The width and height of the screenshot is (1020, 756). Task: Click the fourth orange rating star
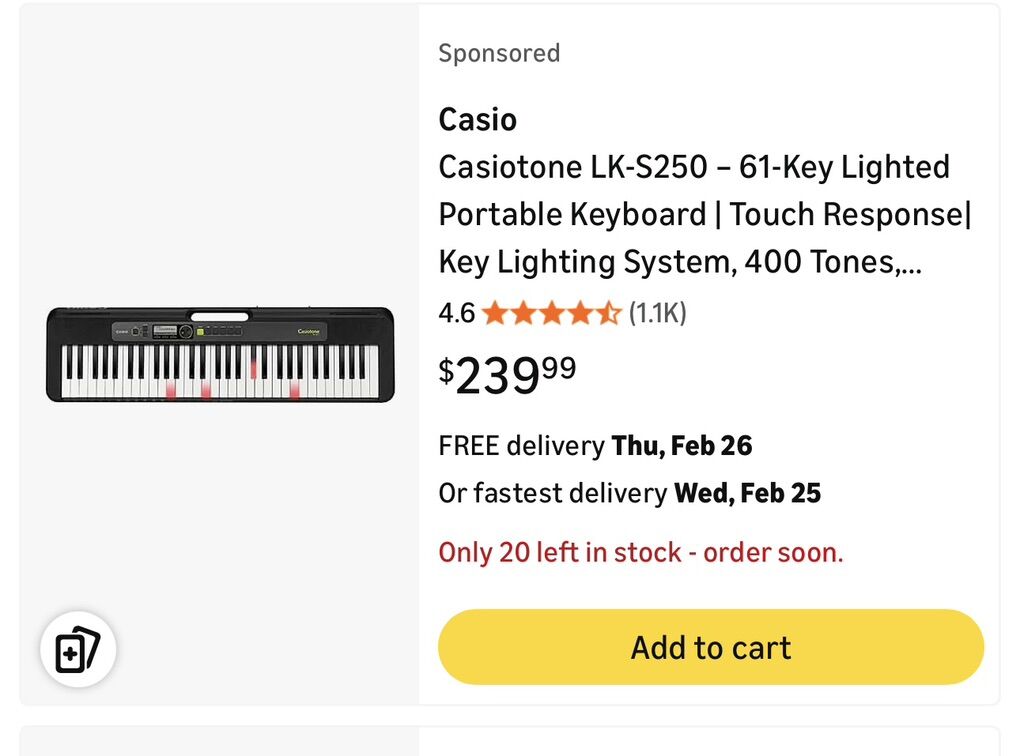[x=581, y=314]
